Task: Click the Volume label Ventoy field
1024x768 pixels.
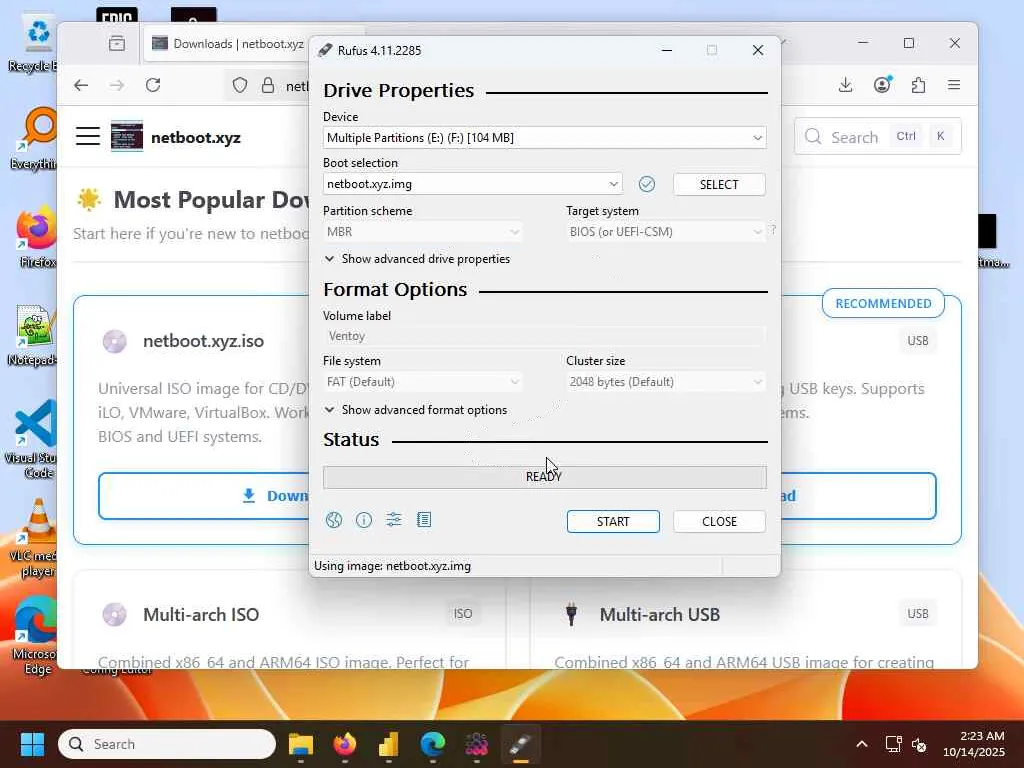Action: tap(545, 336)
